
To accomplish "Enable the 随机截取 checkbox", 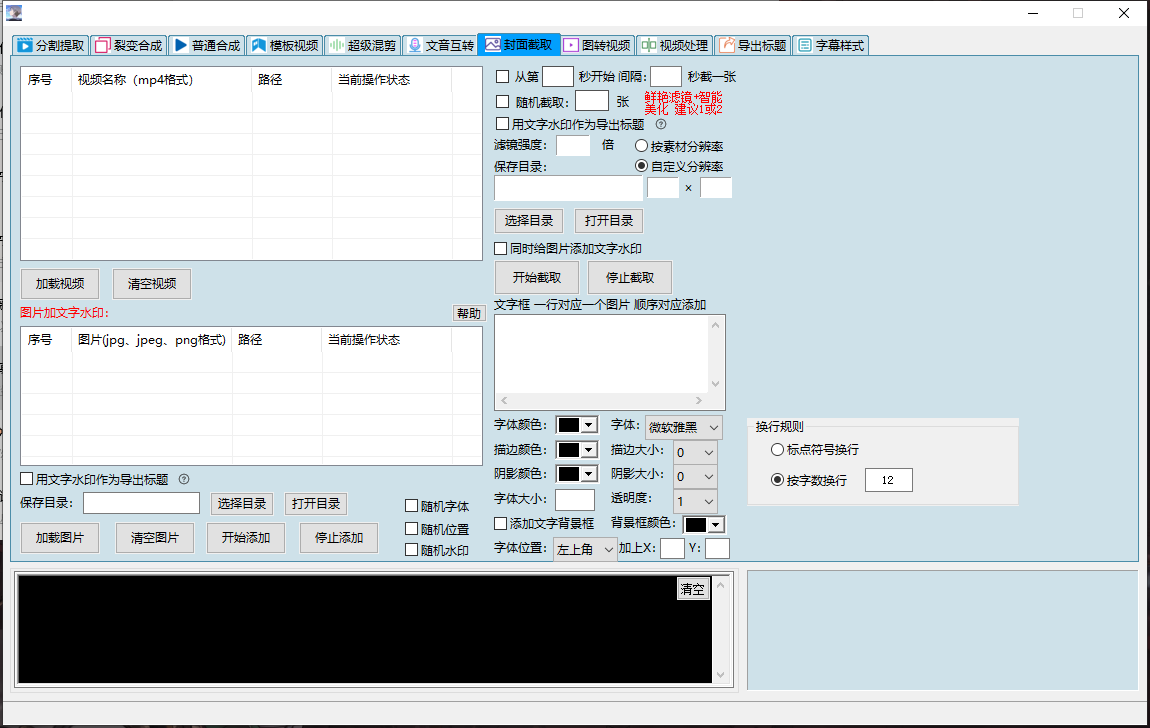I will (503, 101).
